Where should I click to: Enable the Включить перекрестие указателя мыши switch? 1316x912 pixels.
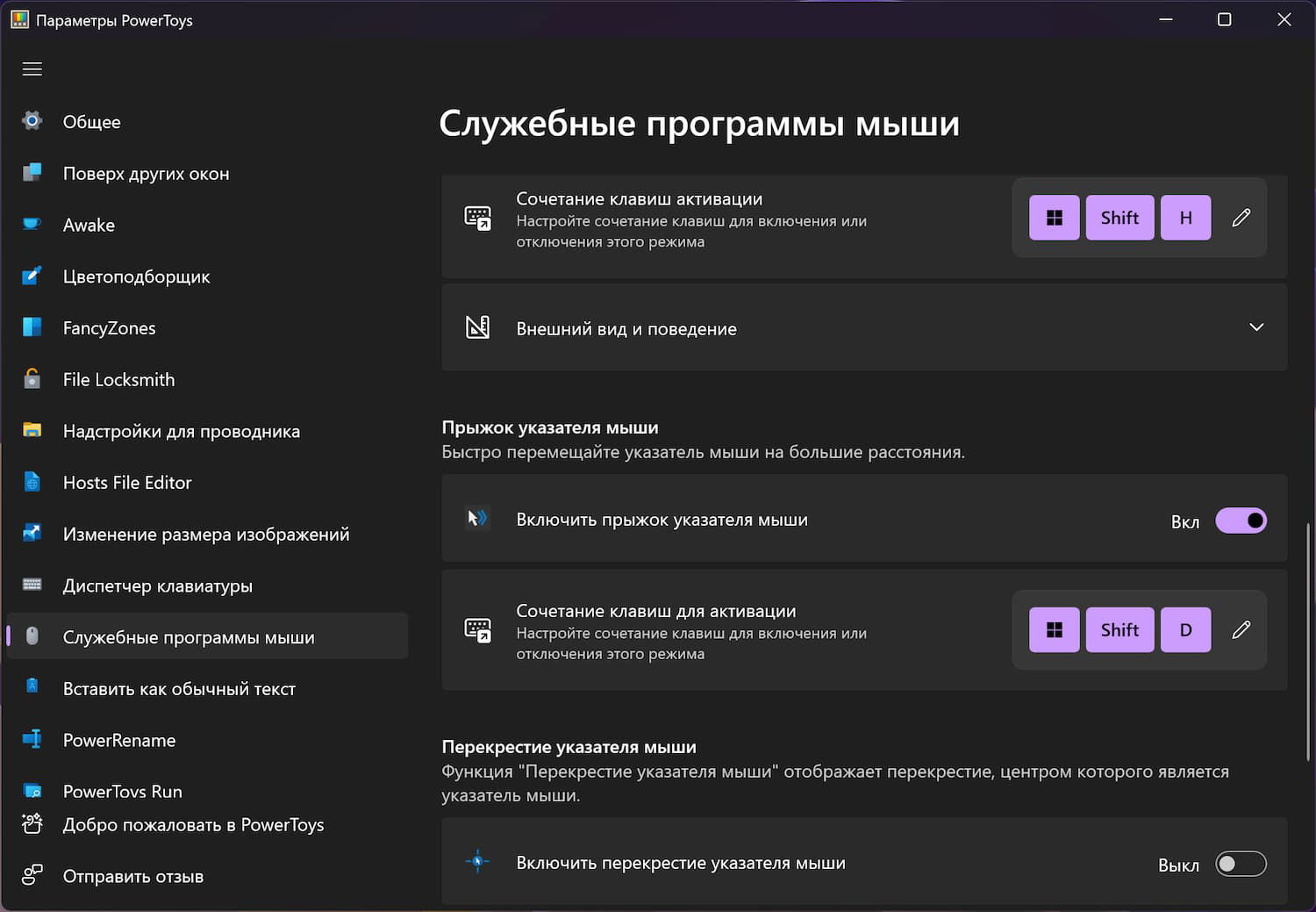click(1241, 864)
